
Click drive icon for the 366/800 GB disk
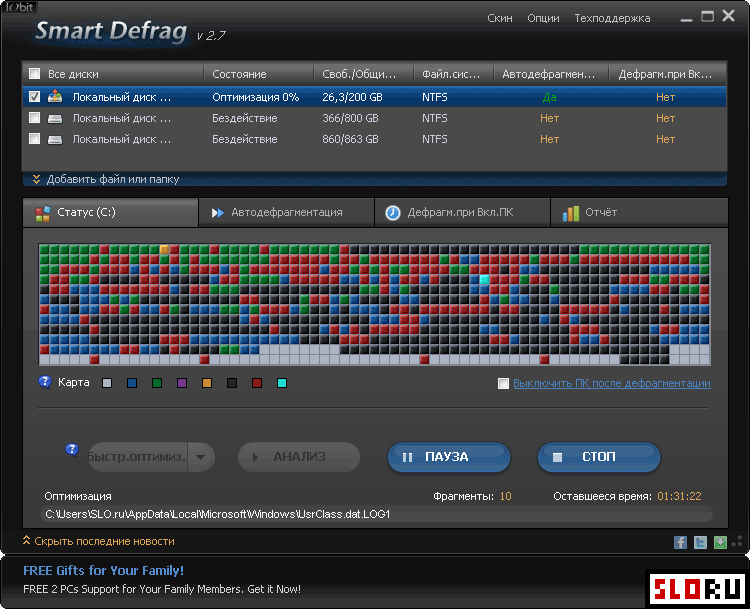(x=55, y=118)
